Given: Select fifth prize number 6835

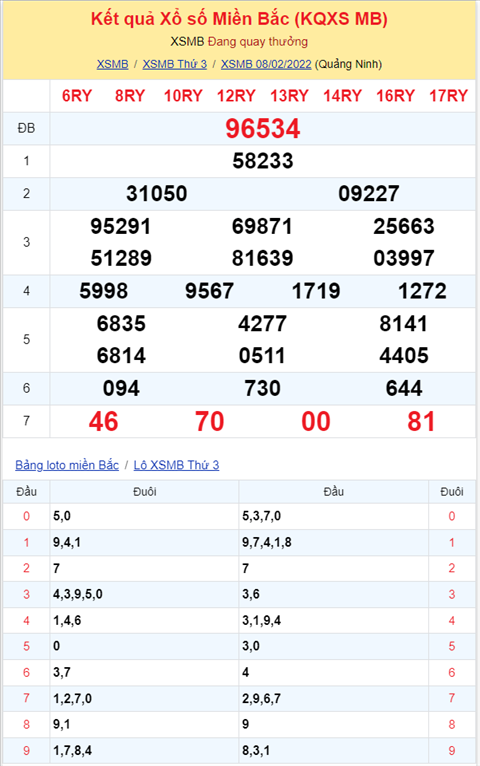Looking at the screenshot, I should pos(121,324).
